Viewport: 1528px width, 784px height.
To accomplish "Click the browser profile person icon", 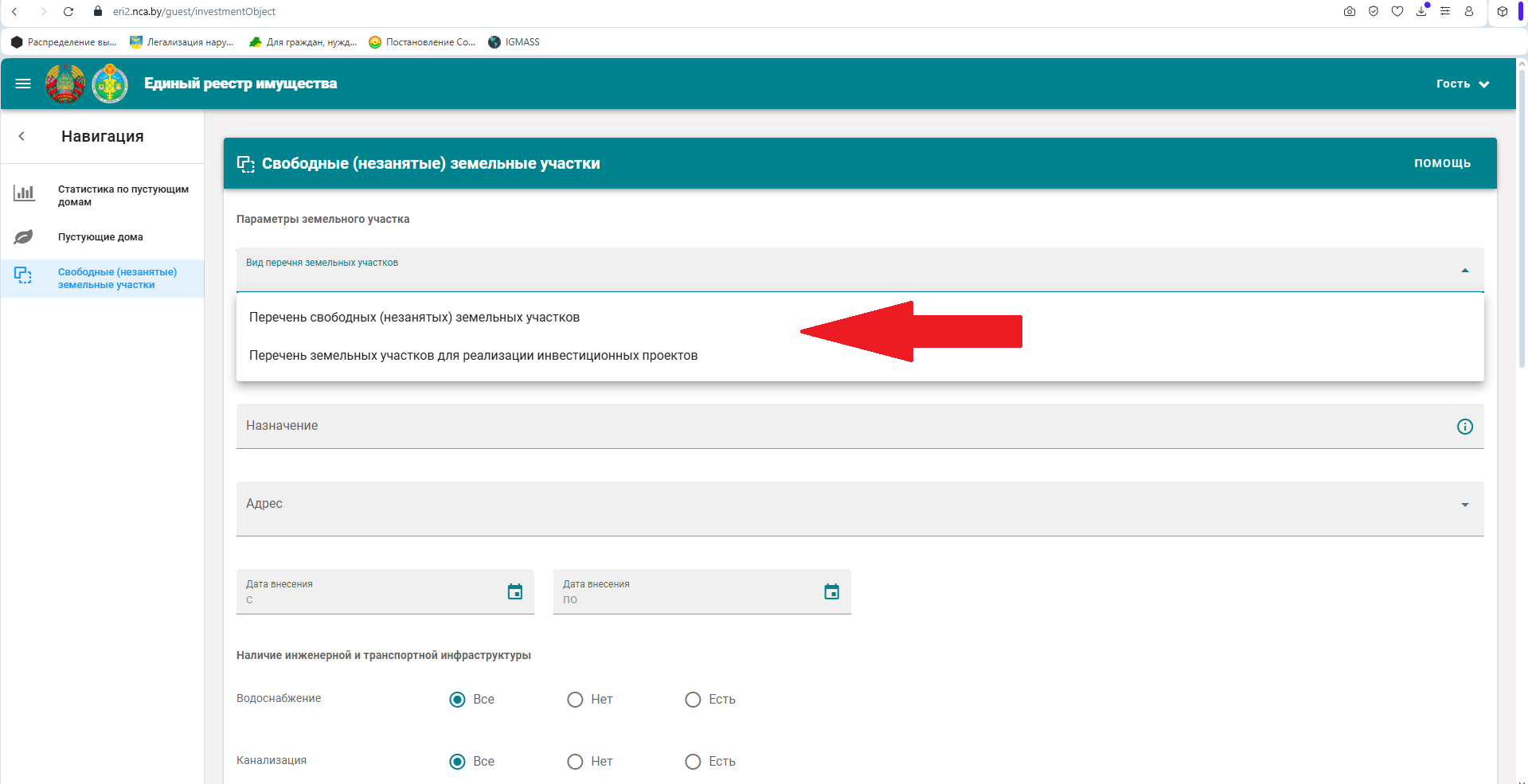I will (1469, 11).
